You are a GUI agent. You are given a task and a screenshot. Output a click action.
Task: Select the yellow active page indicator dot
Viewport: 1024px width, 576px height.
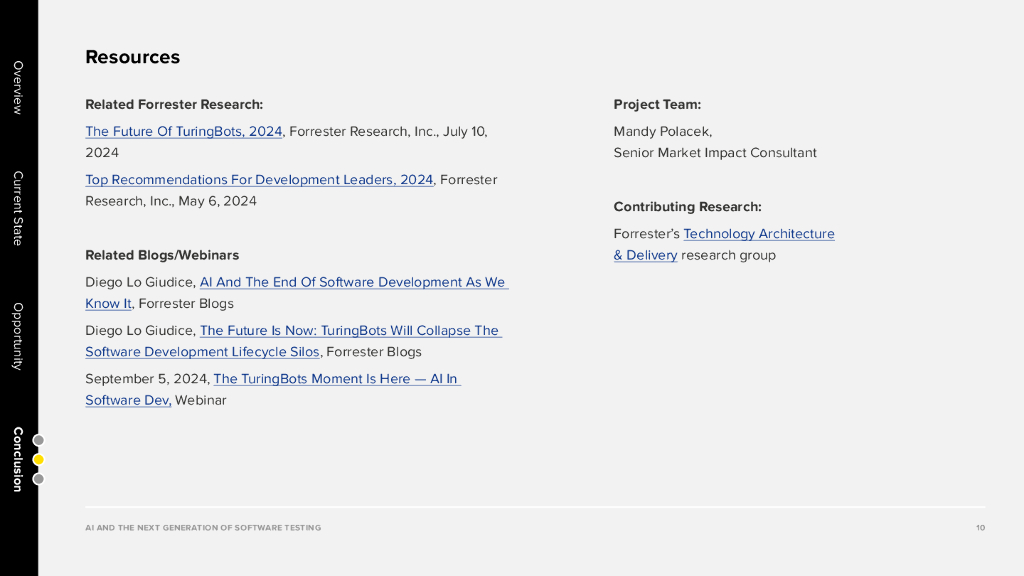coord(39,460)
